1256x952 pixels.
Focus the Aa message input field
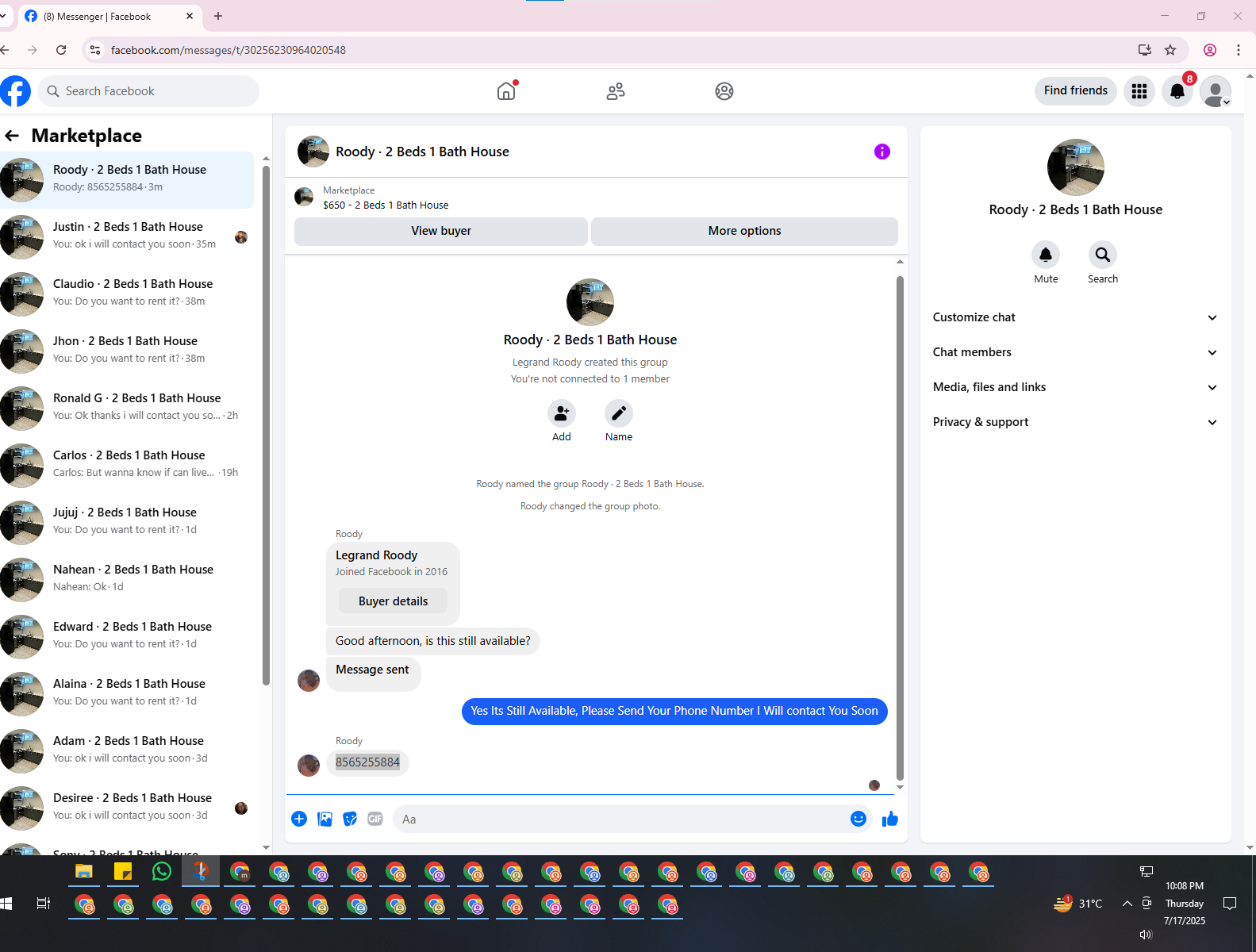pos(620,819)
